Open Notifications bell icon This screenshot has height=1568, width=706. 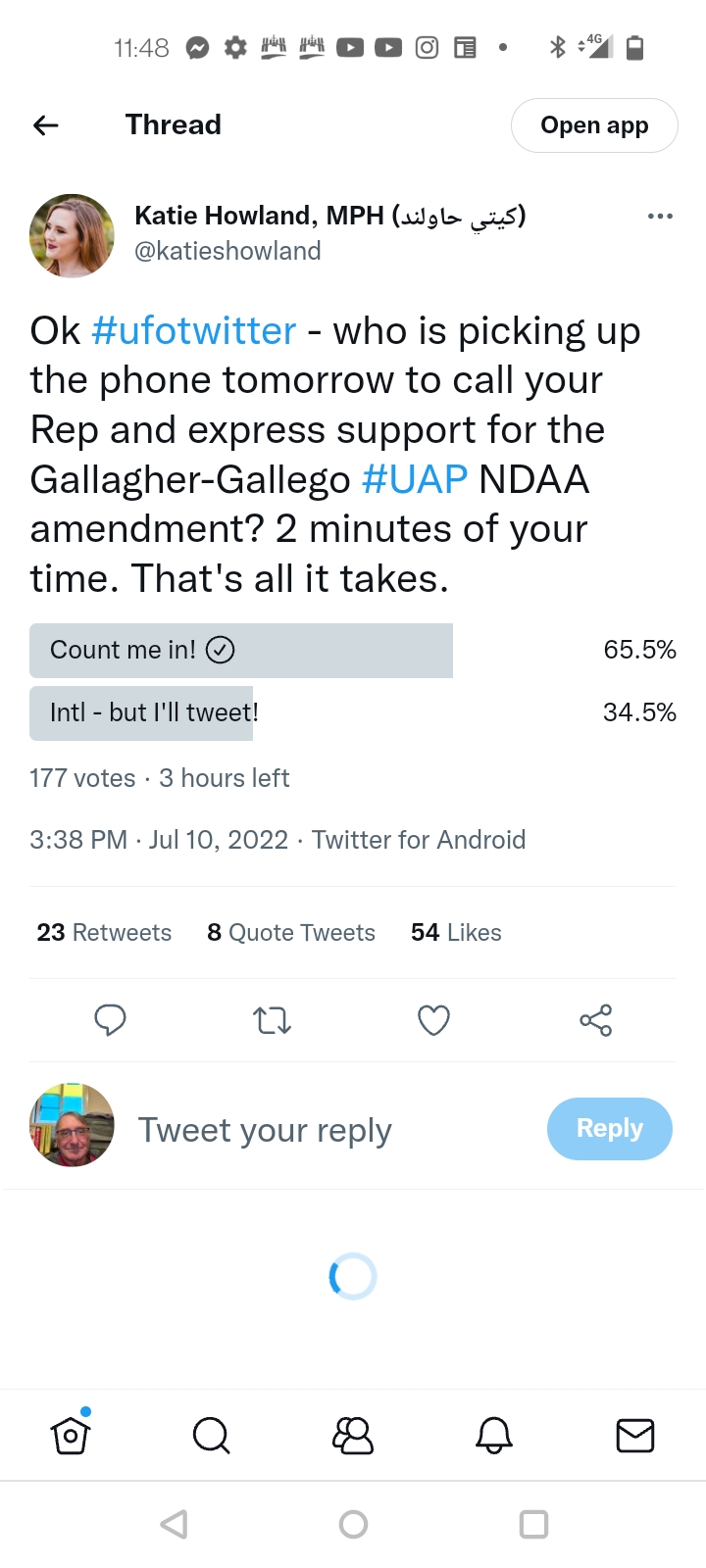(494, 1436)
